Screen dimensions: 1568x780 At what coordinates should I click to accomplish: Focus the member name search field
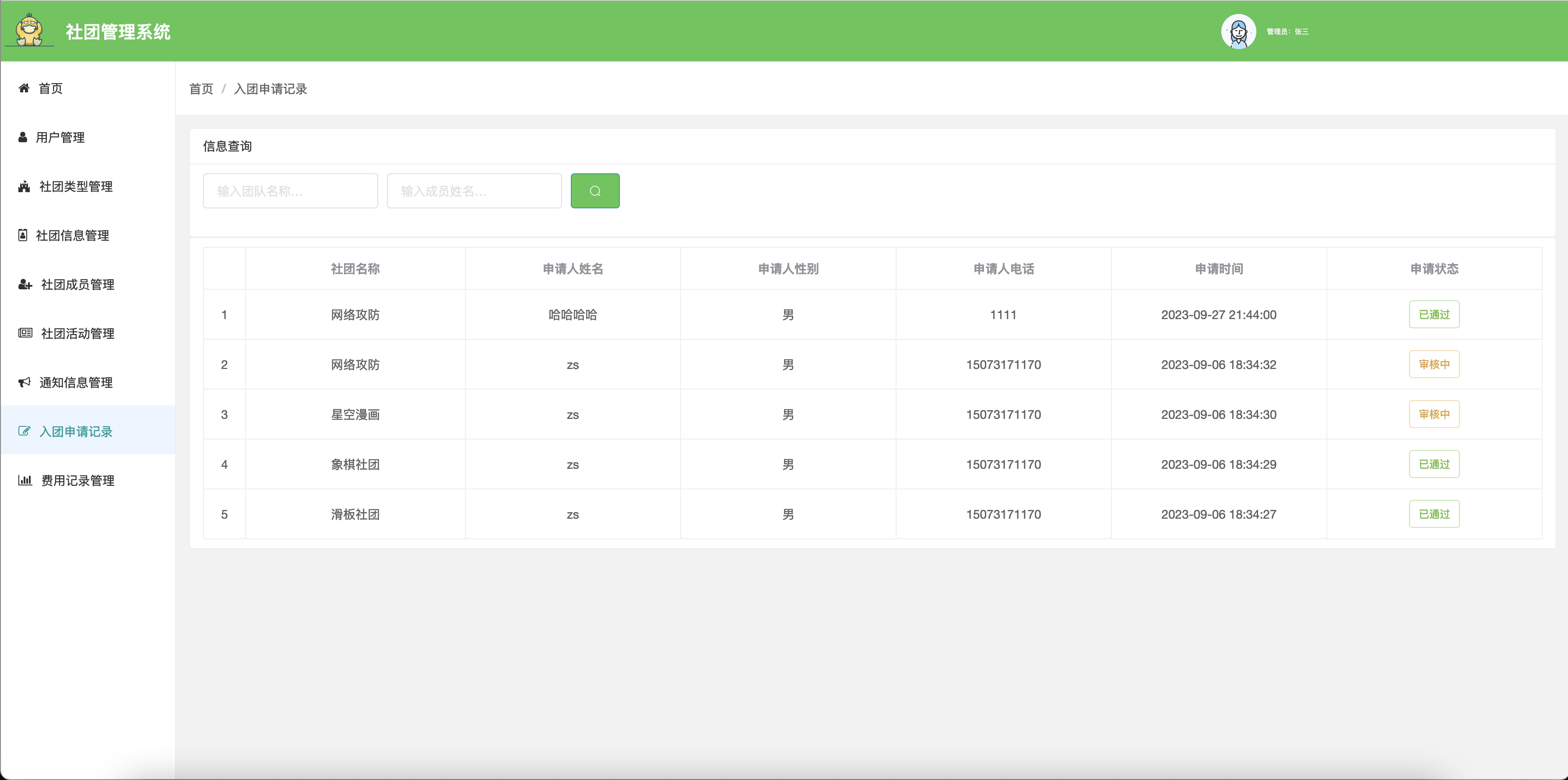tap(474, 191)
